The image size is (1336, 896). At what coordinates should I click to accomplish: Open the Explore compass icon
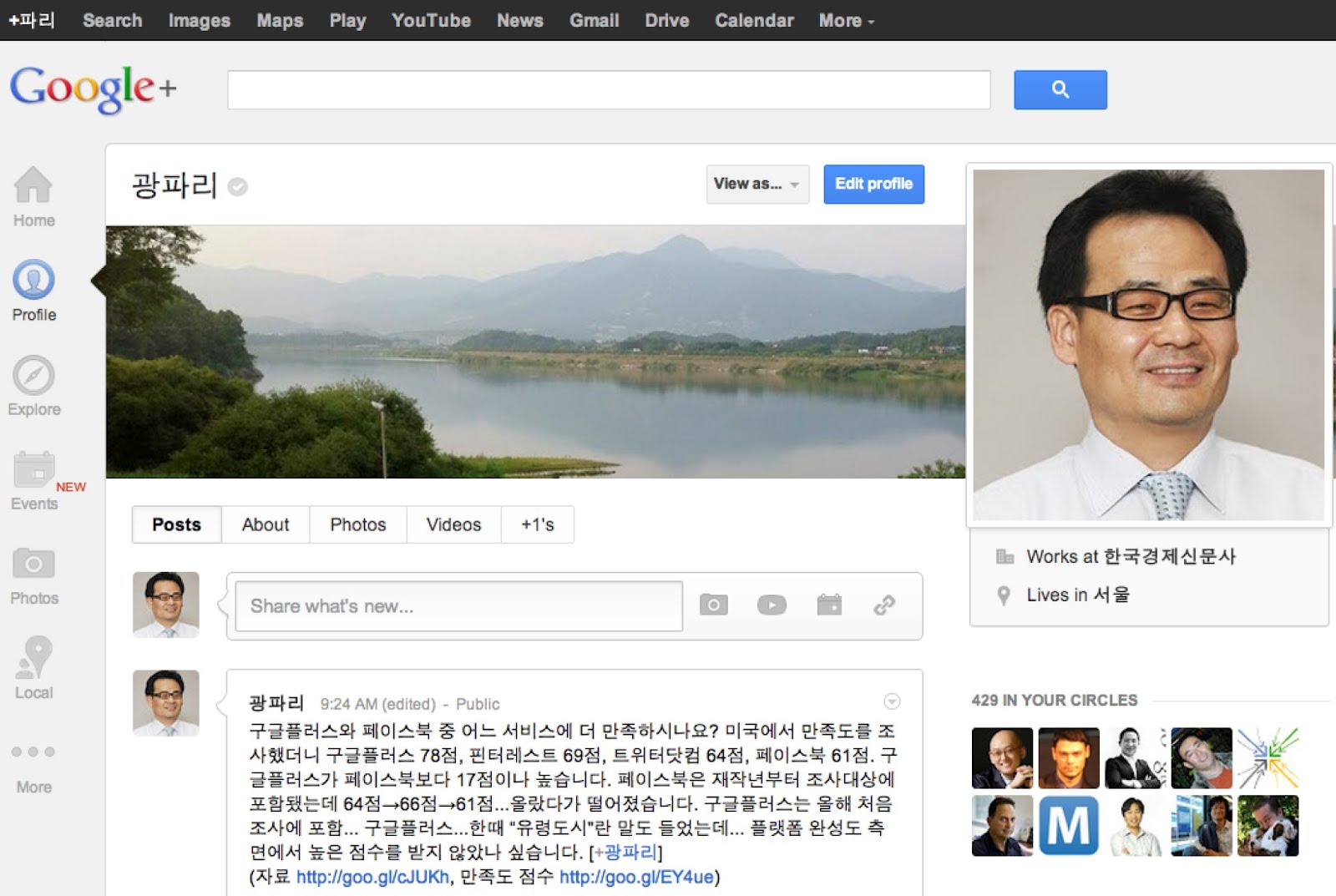point(33,375)
